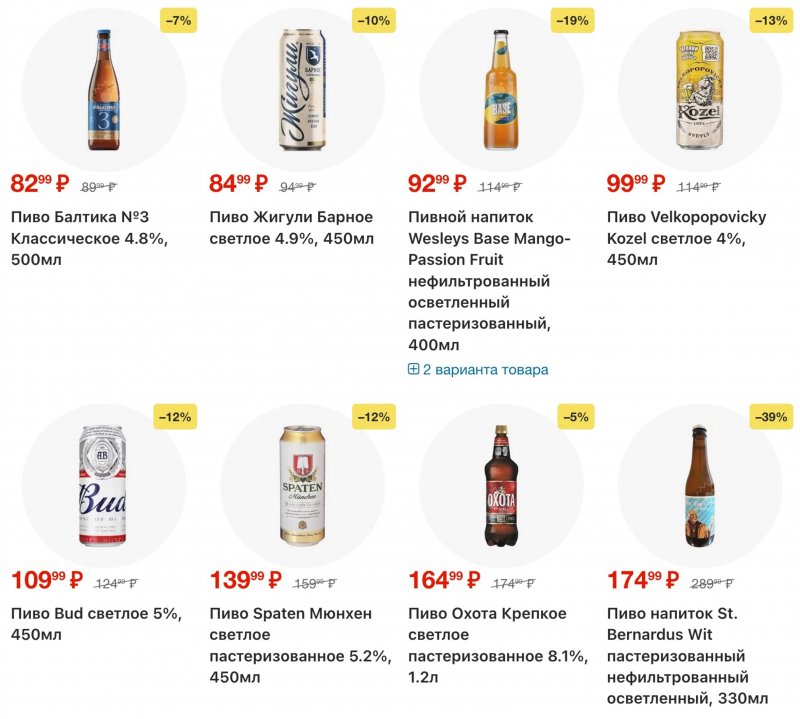
Task: Open "Пиво Velkopopovicky Kozel светлое" product link
Action: tap(686, 238)
